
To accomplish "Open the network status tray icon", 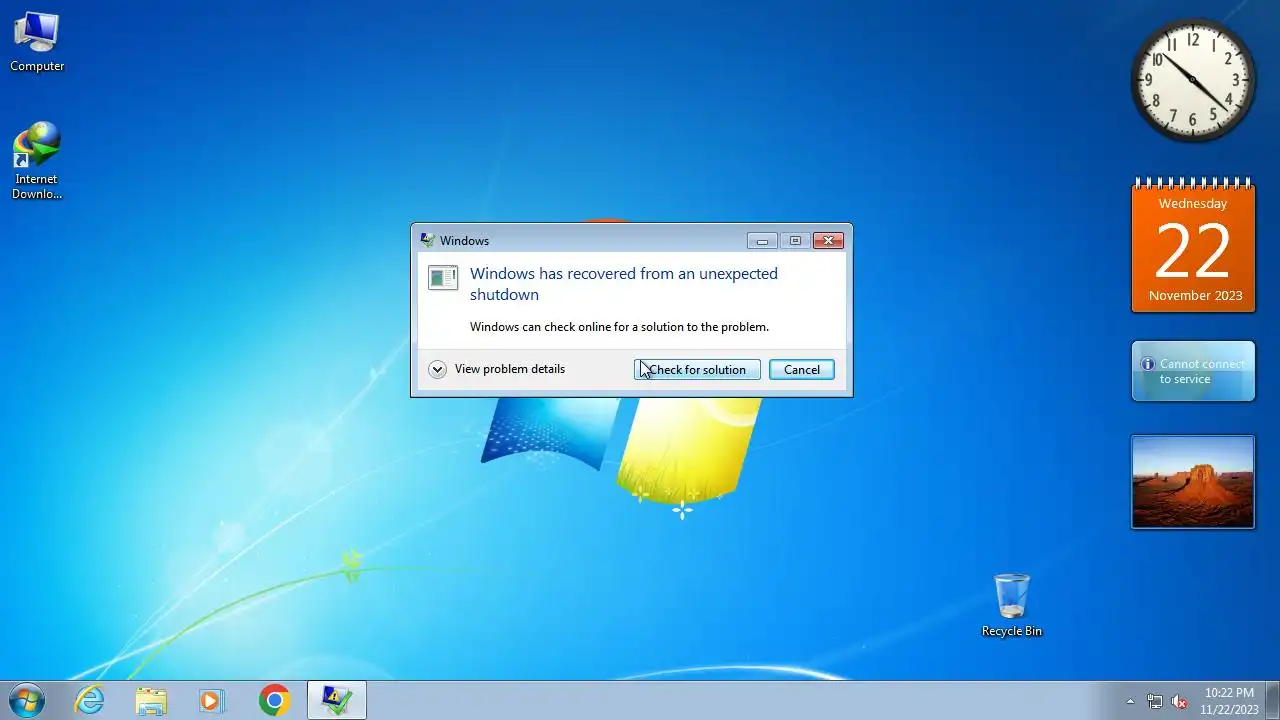I will pos(1155,701).
